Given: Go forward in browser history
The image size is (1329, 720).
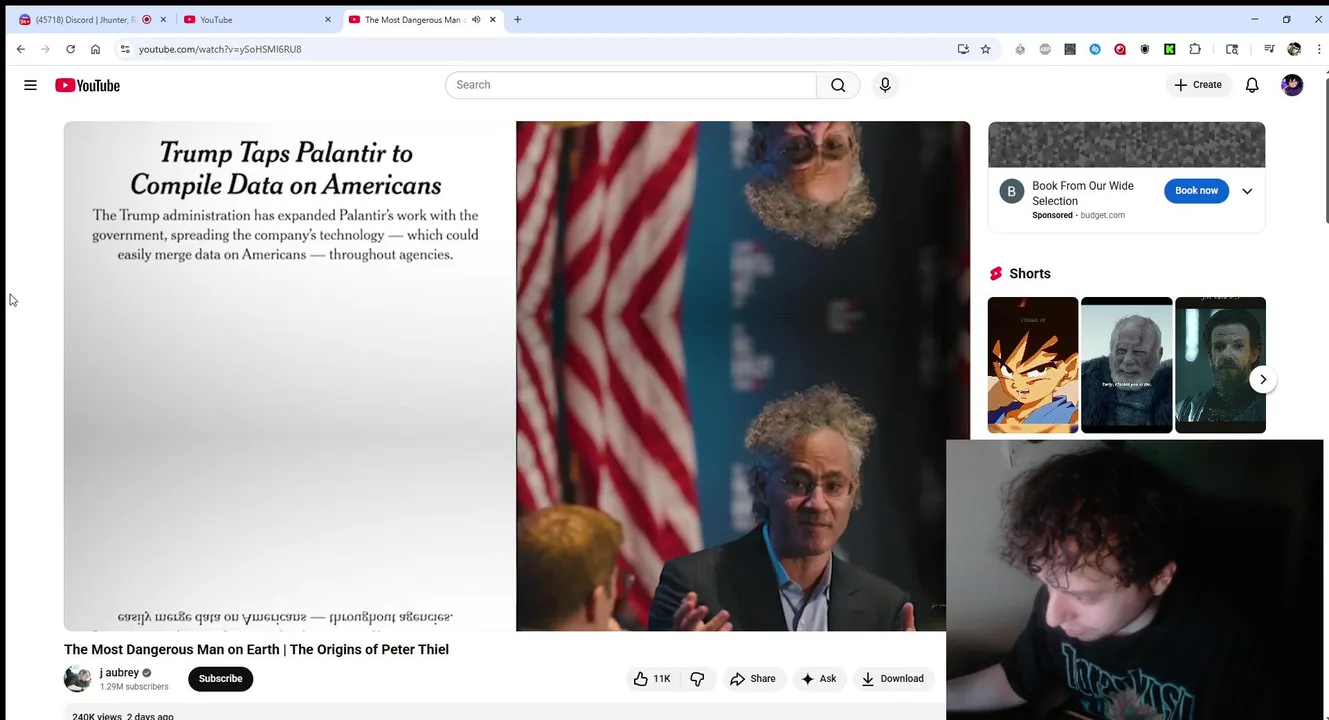Looking at the screenshot, I should [x=45, y=49].
